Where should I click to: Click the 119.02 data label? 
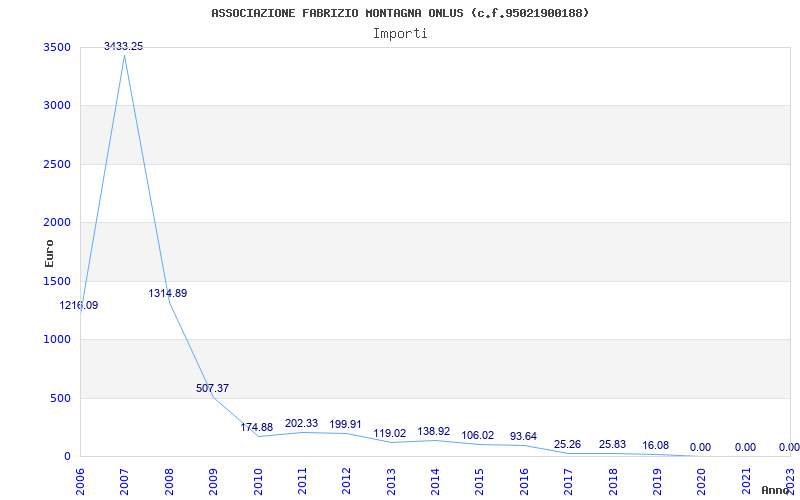(x=390, y=434)
